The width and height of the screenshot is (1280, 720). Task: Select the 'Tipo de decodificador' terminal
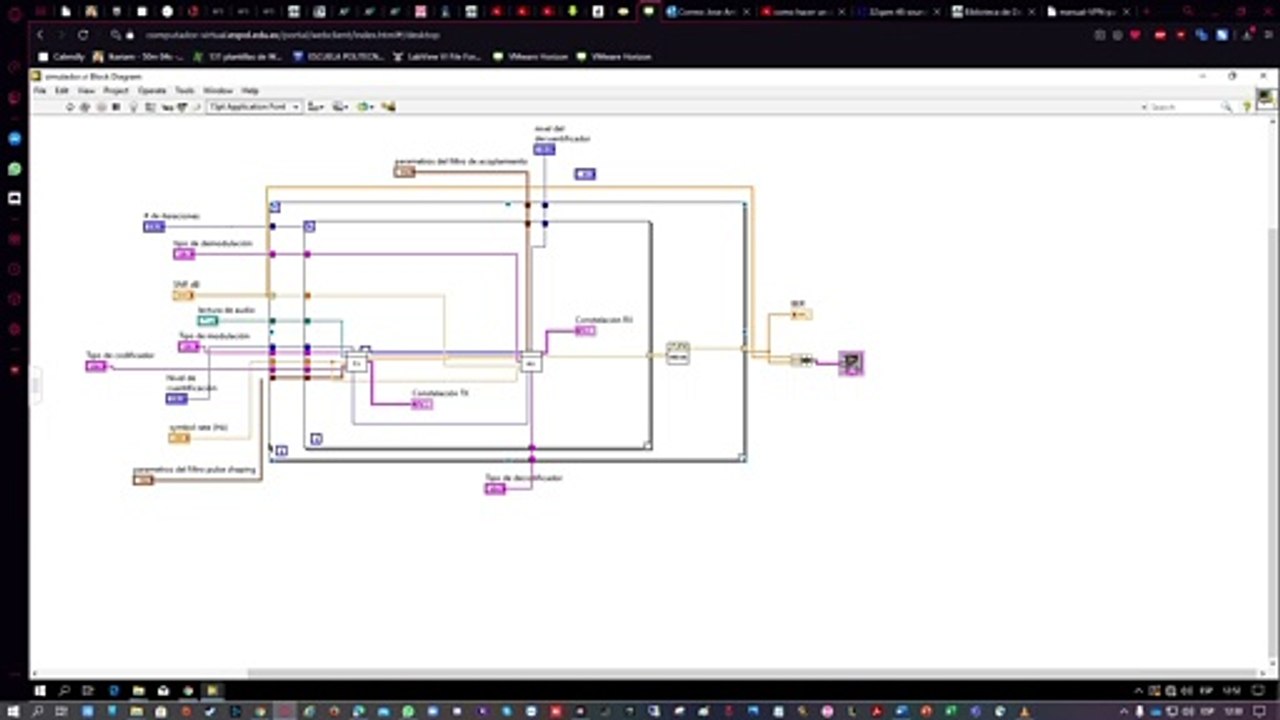pos(495,489)
